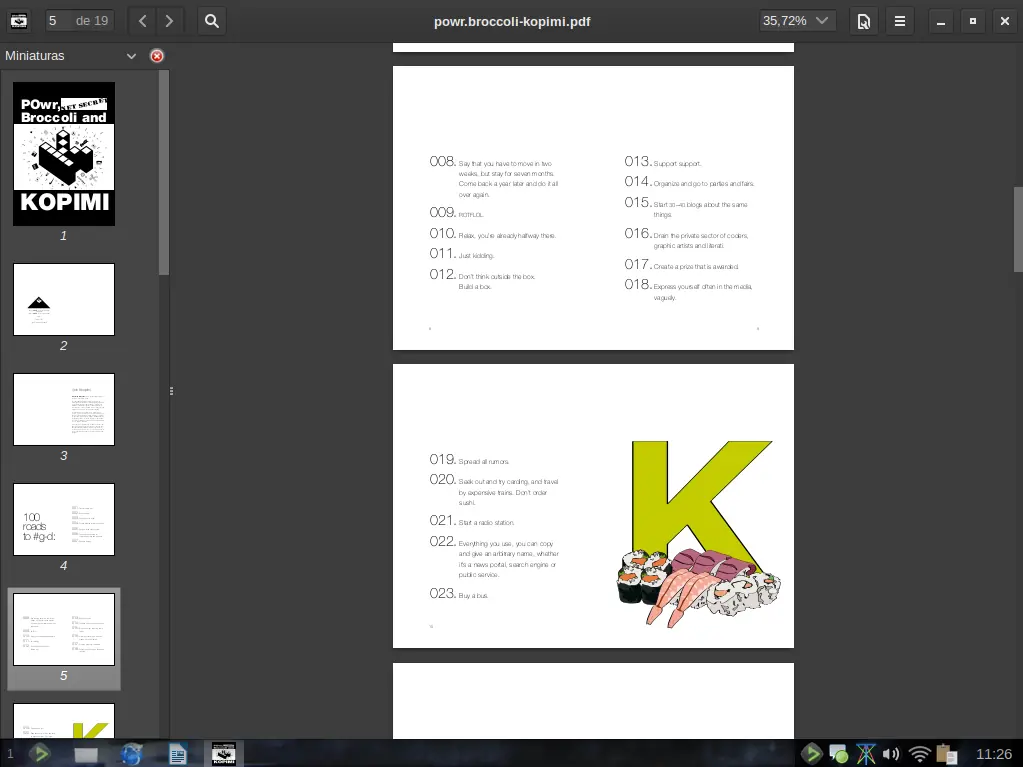
Task: Go to the previous page with the left arrow
Action: point(142,21)
